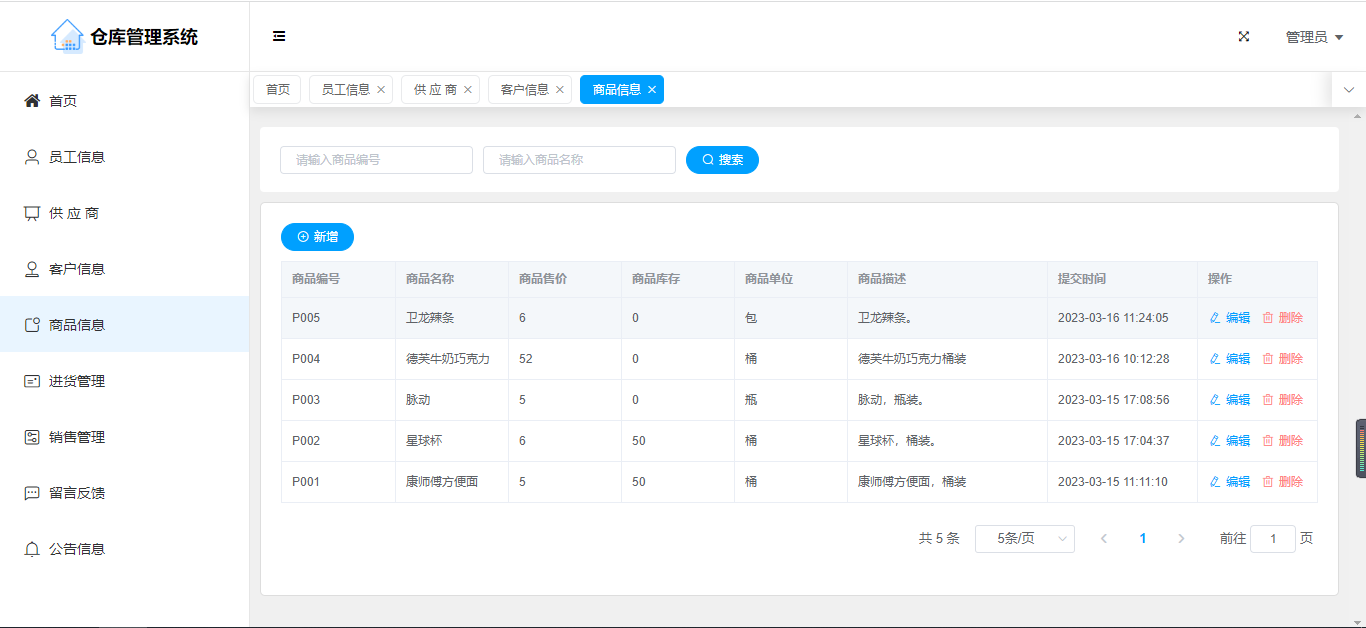Screen dimensions: 1366x628
Task: Collapse the sidebar with the hamburger icon
Action: [x=279, y=37]
